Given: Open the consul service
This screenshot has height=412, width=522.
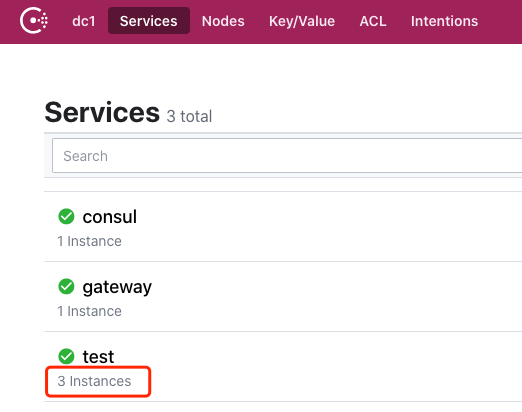Looking at the screenshot, I should pos(110,217).
